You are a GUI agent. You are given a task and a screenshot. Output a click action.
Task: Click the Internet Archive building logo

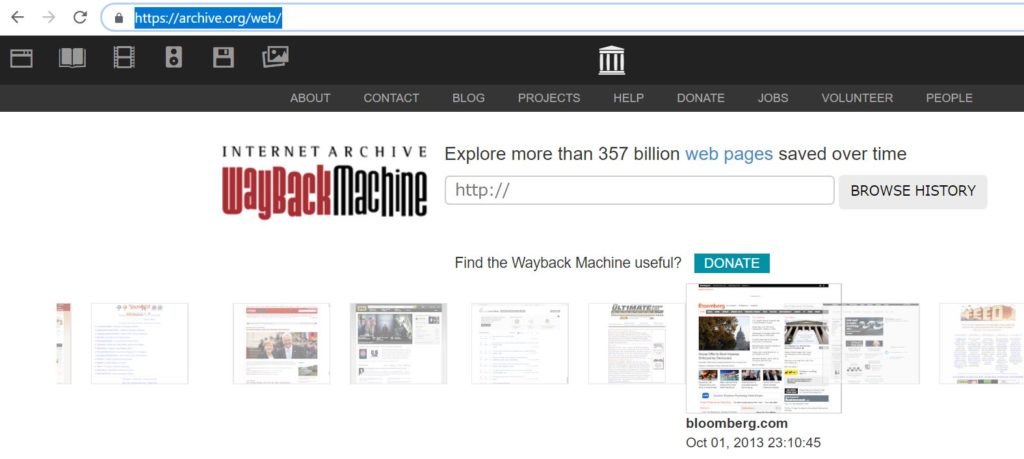pos(611,61)
